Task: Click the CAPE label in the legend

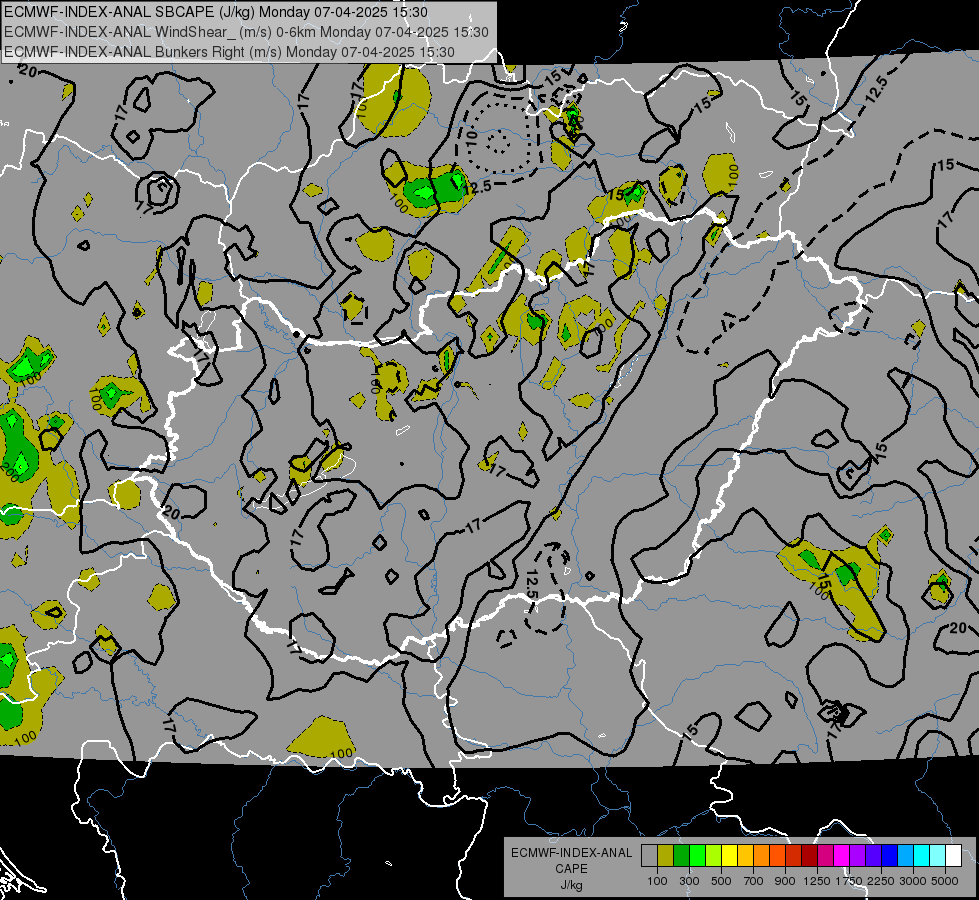Action: coord(571,869)
